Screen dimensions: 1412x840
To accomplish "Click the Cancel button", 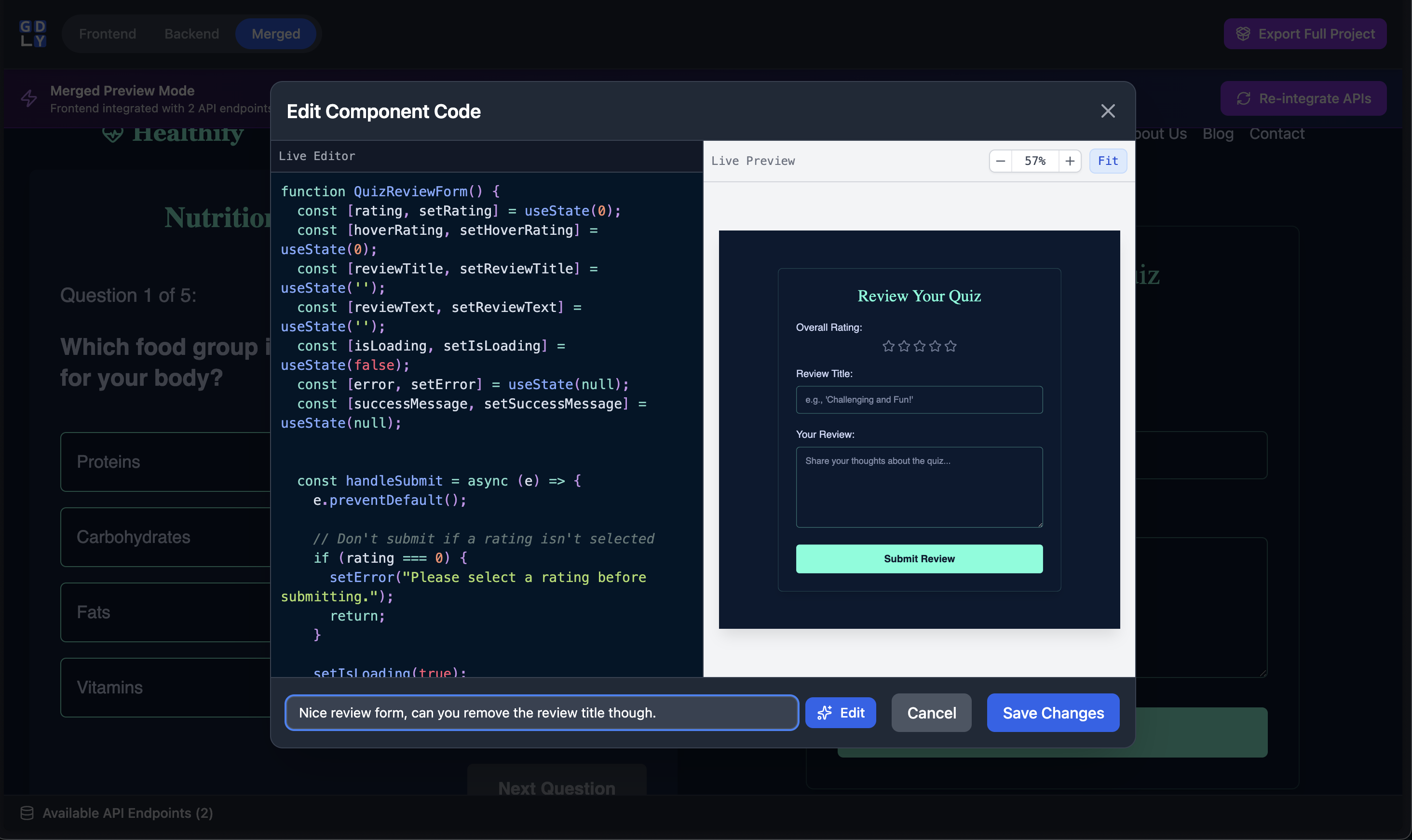I will coord(931,713).
